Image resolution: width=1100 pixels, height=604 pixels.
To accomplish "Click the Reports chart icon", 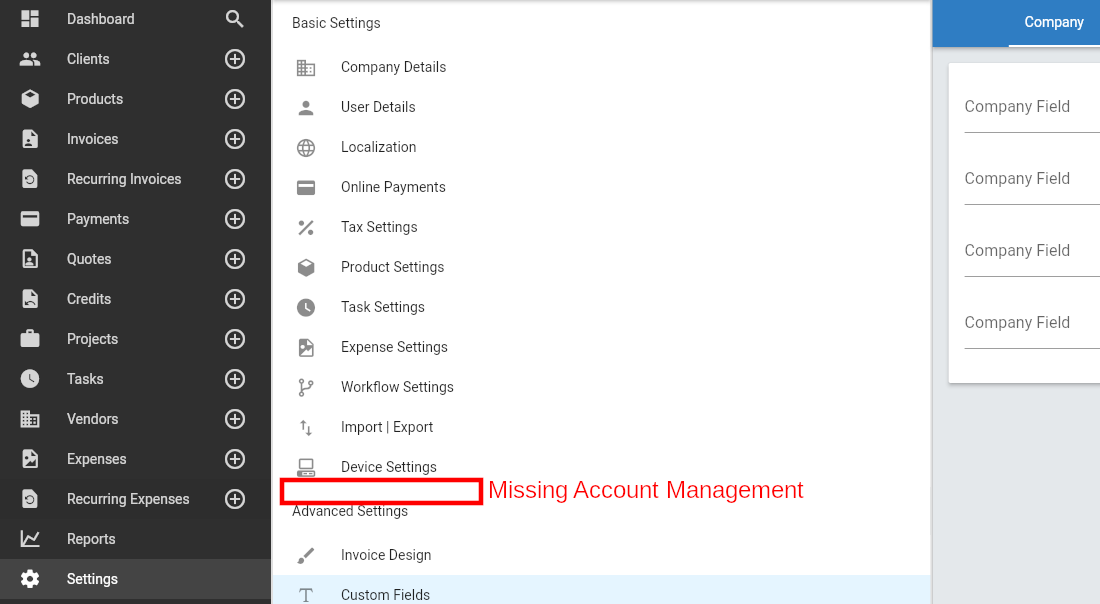I will pyautogui.click(x=29, y=539).
